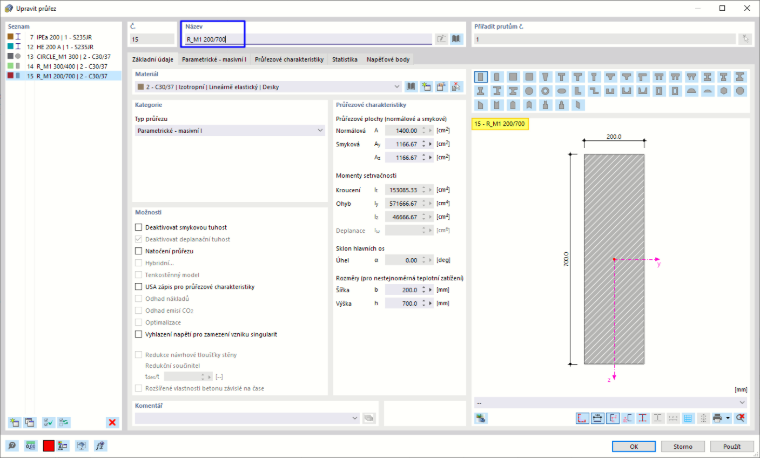Choose the L-shaped angle section icon
This screenshot has width=760, height=458.
click(x=578, y=91)
